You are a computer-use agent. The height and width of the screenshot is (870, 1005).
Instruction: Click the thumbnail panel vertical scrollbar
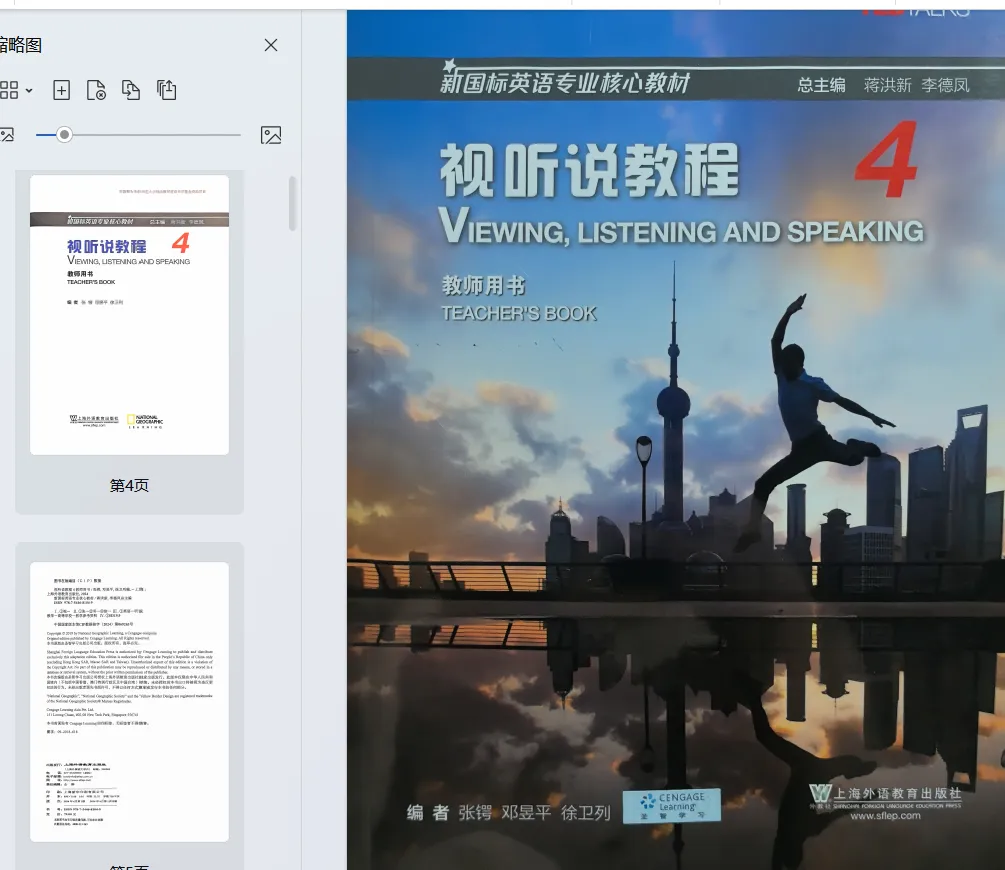tap(292, 203)
